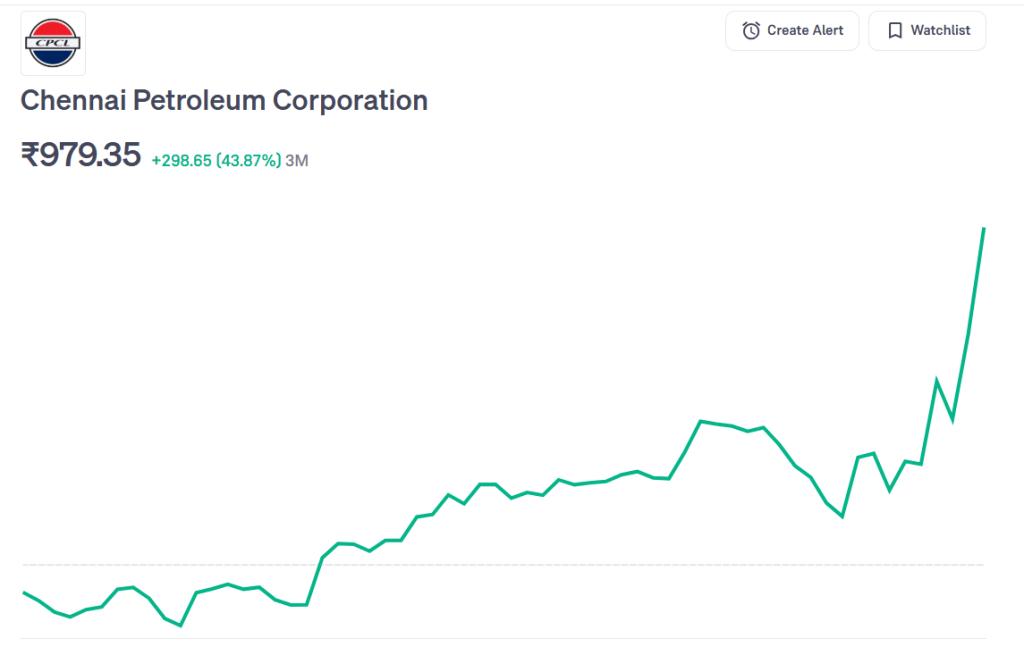Click the small spike just before the final surge
This screenshot has height=647, width=1024.
coord(936,380)
